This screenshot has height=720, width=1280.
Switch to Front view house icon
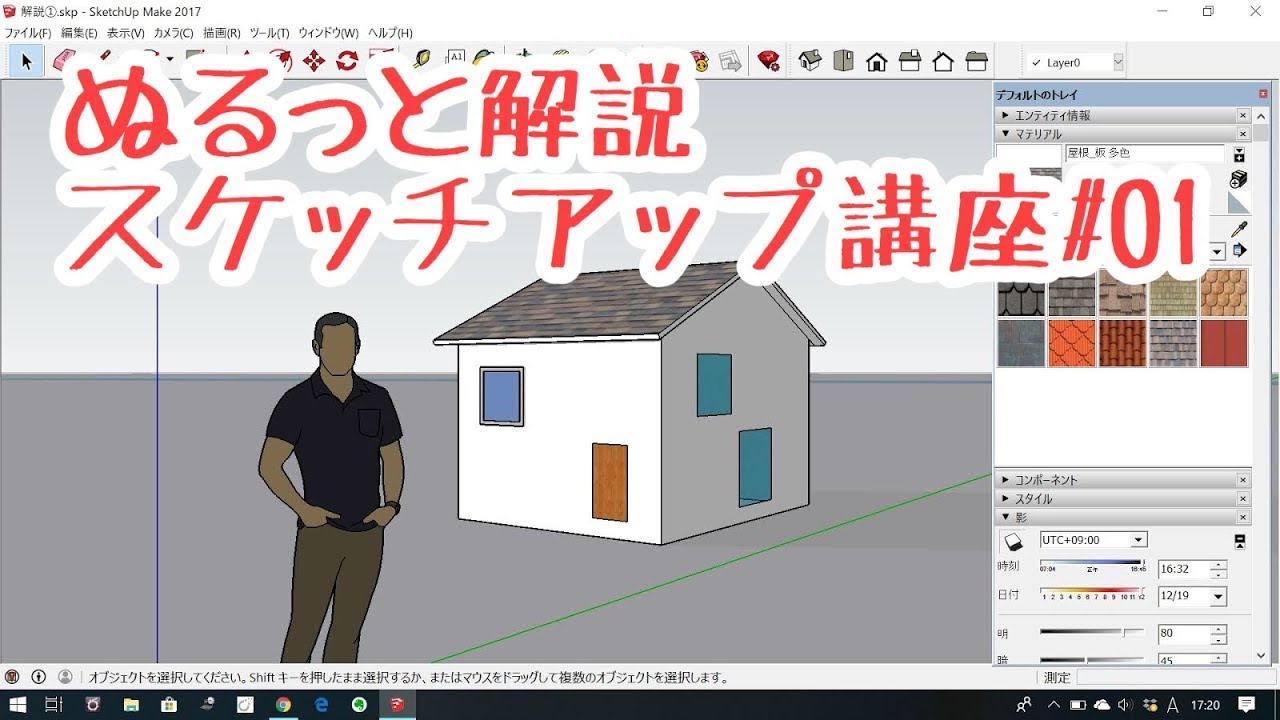tap(877, 62)
